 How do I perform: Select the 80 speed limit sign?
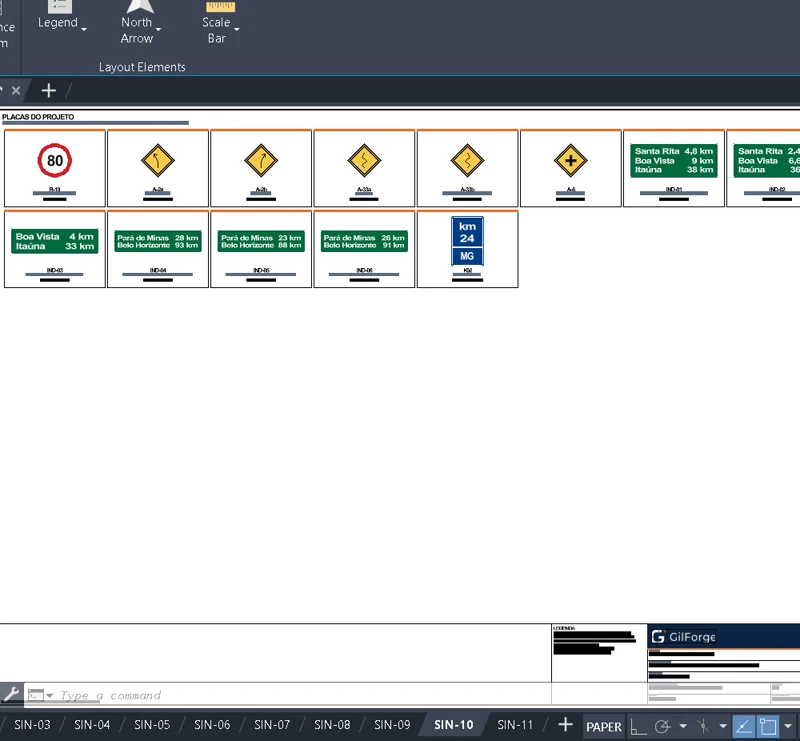click(55, 160)
